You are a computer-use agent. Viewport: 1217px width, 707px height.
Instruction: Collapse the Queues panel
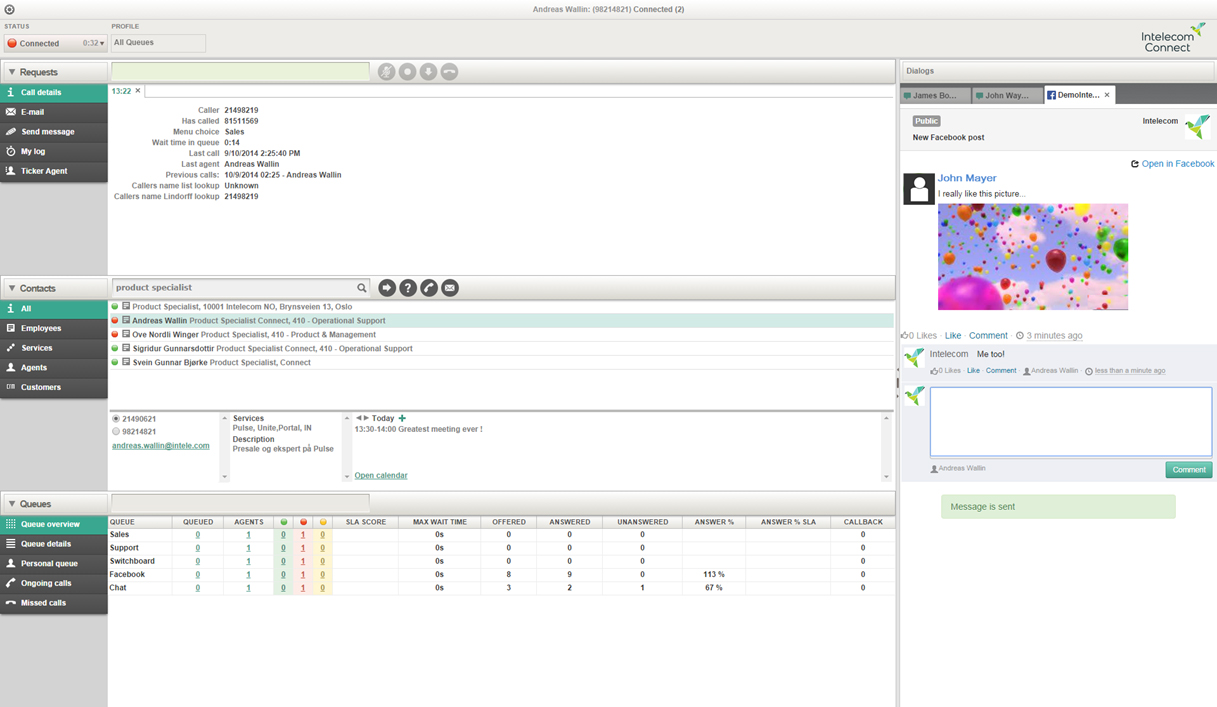(x=12, y=504)
